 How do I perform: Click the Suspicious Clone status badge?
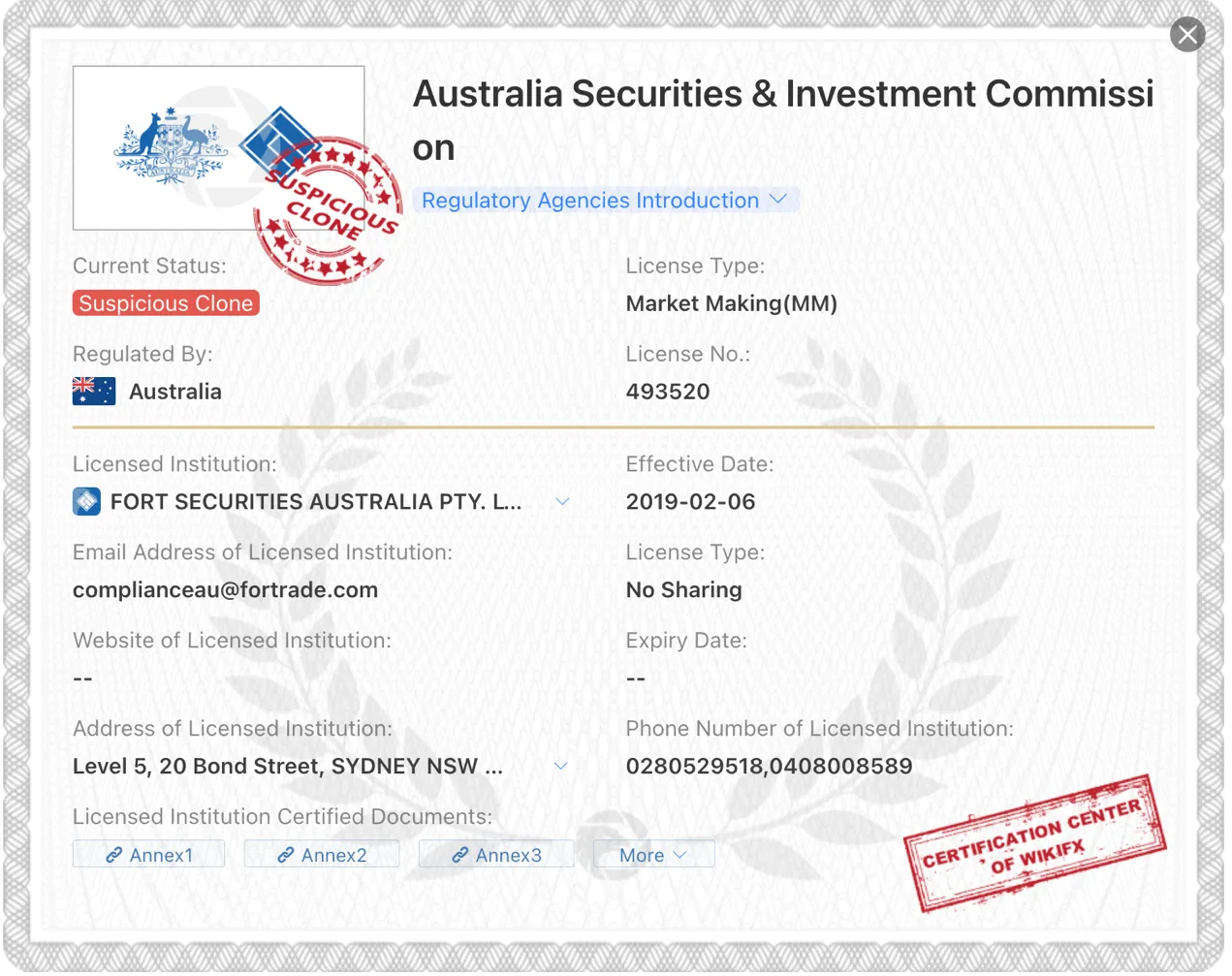pyautogui.click(x=166, y=303)
